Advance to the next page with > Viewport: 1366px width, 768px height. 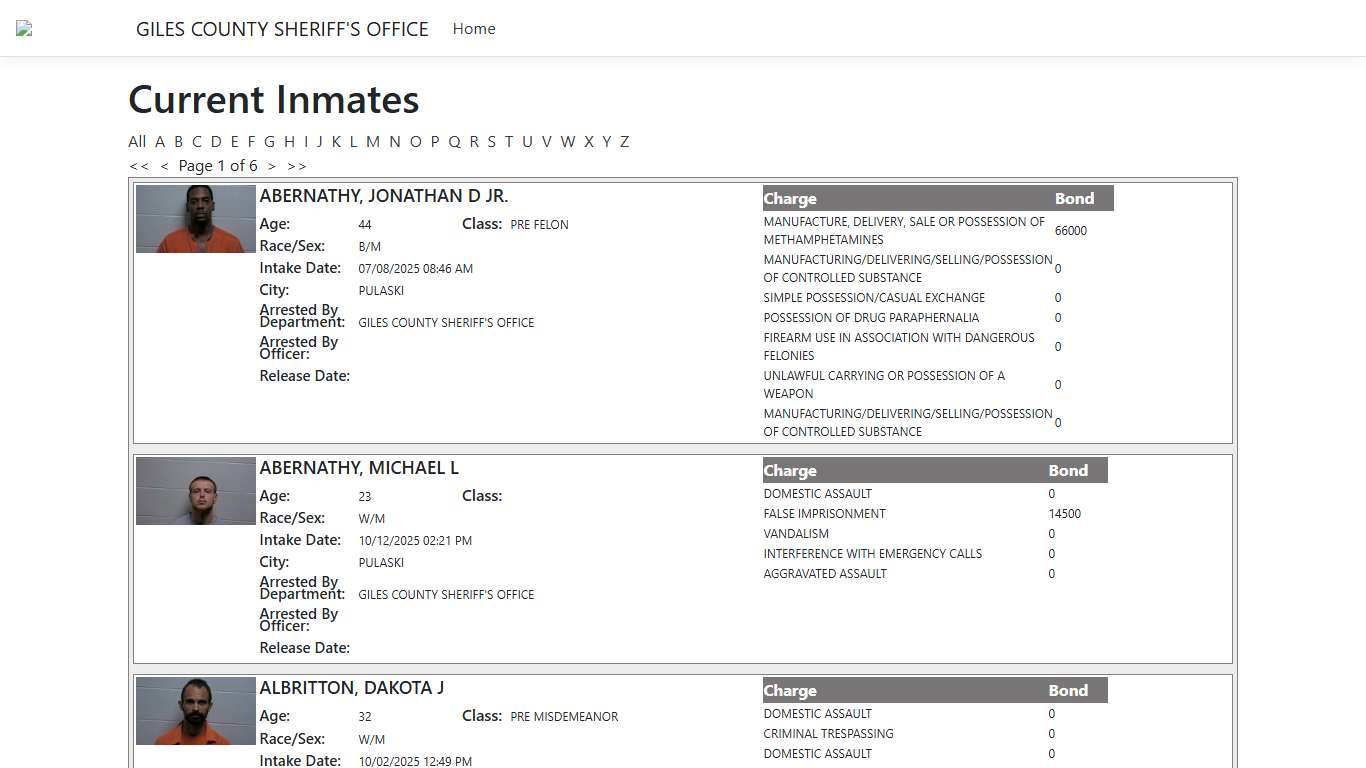[272, 165]
